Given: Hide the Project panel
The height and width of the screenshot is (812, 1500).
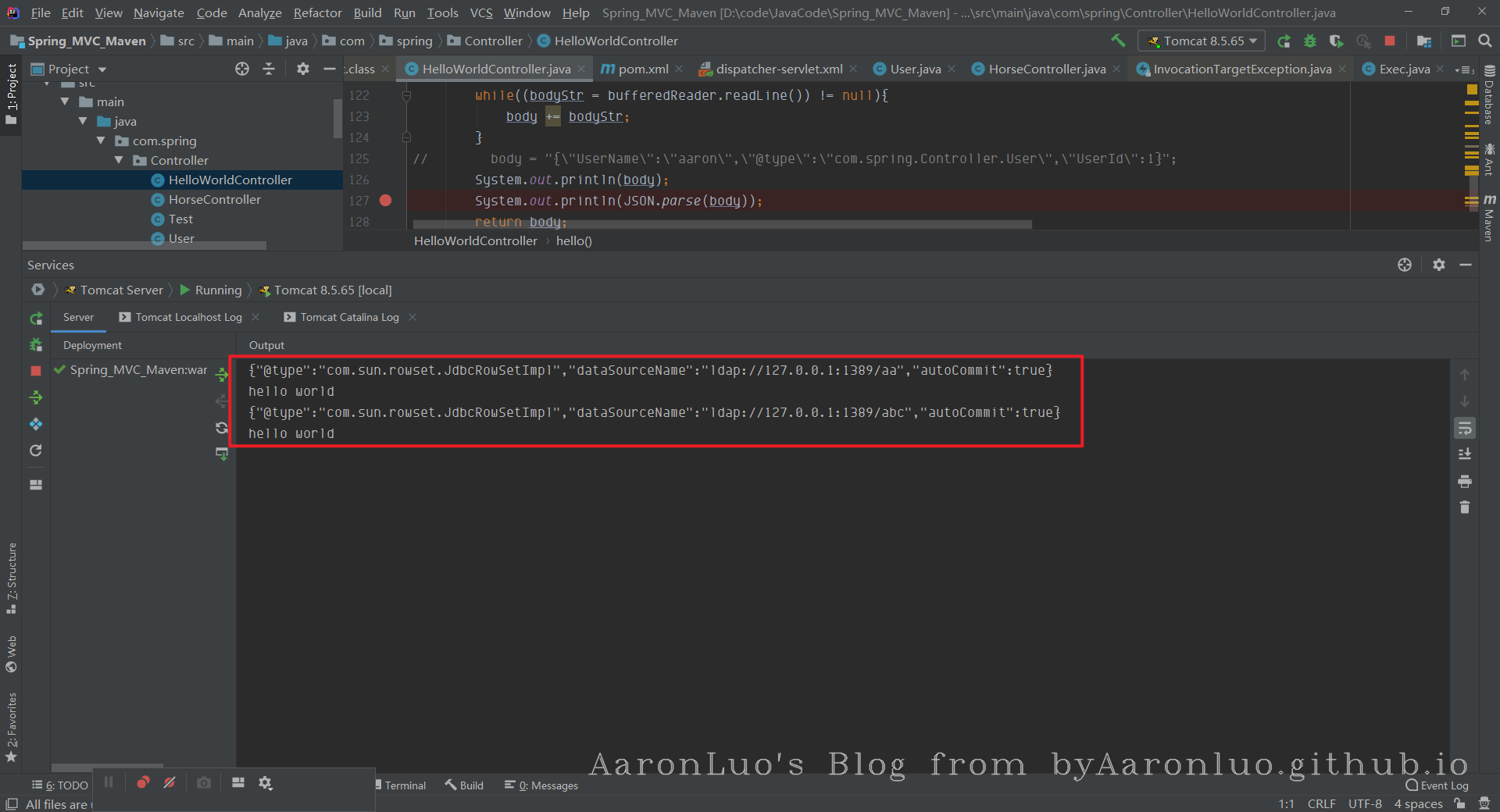Looking at the screenshot, I should 330,69.
